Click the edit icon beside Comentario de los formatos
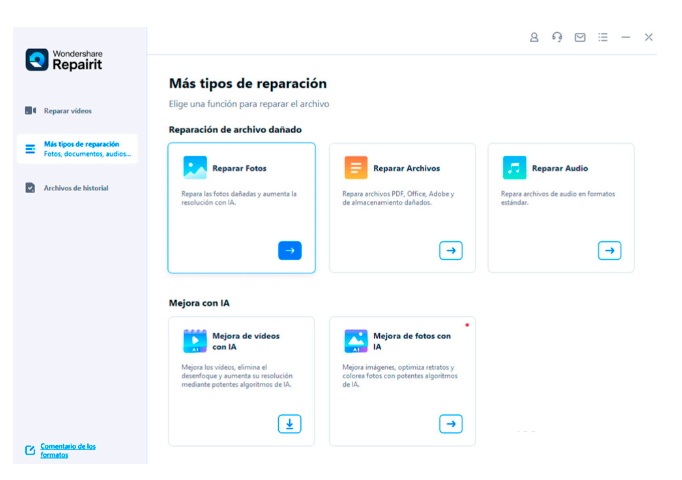682x480 pixels. (x=30, y=450)
